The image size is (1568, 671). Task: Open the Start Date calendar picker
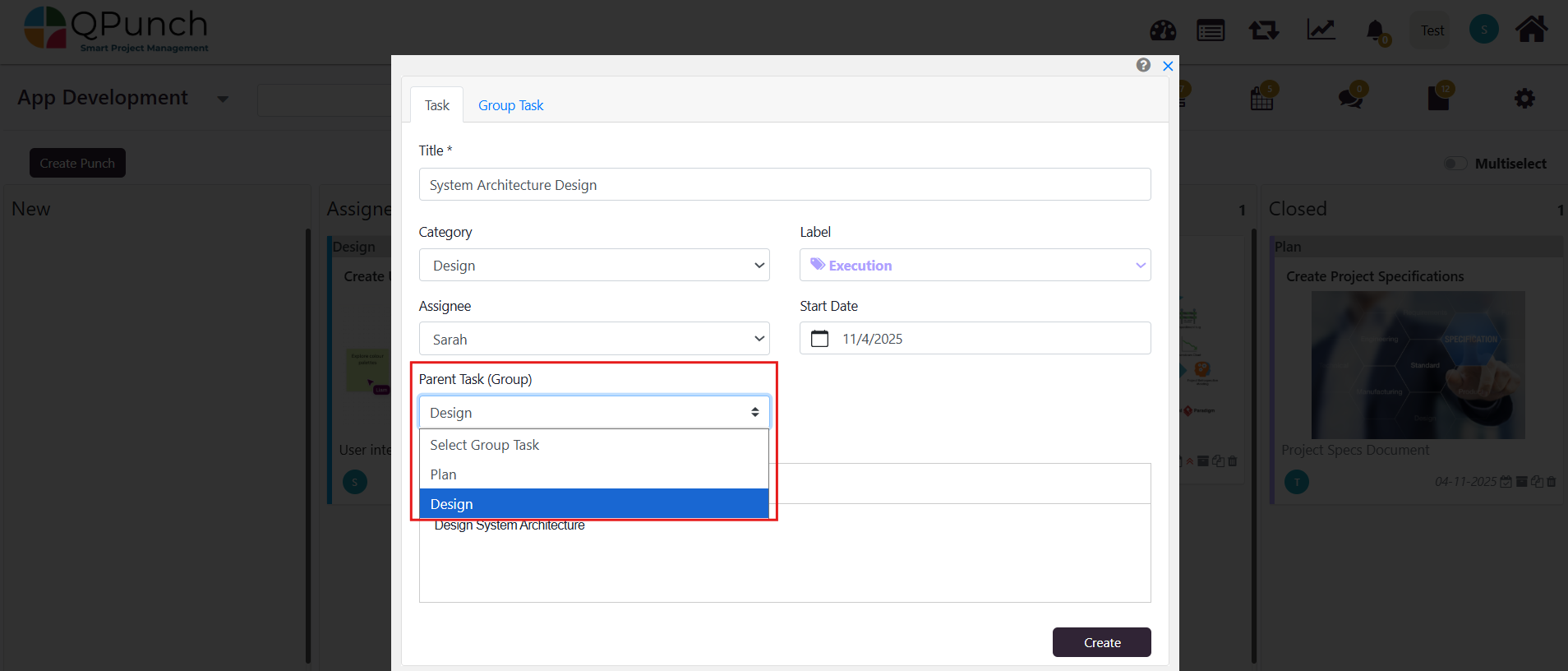tap(819, 339)
